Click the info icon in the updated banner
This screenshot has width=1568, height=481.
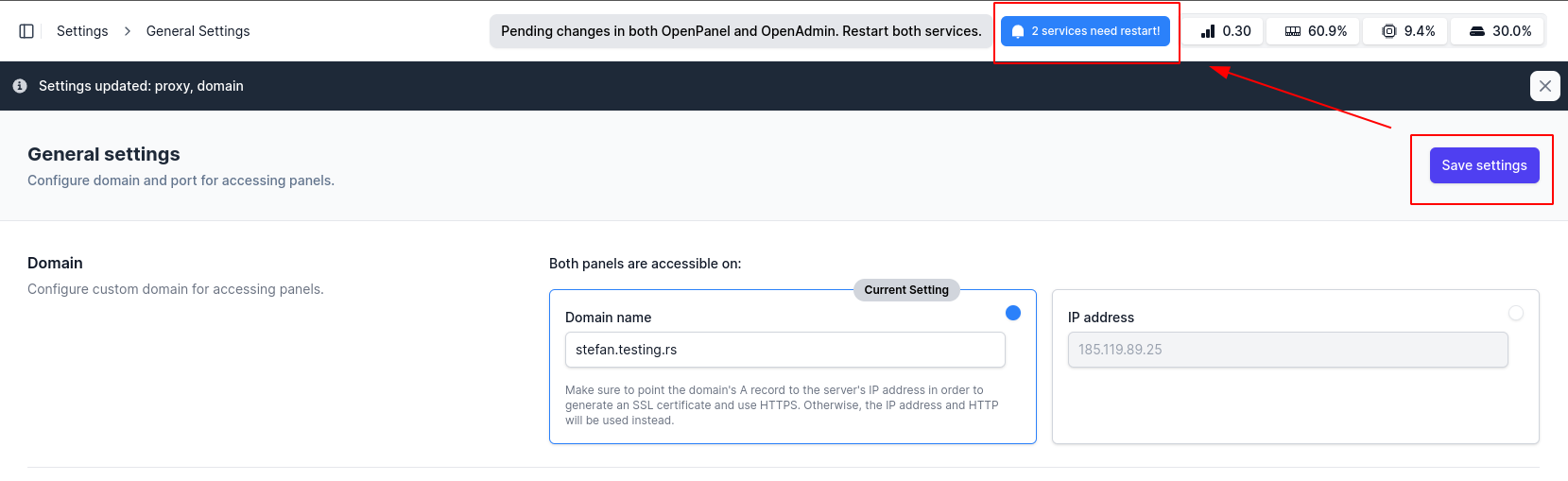20,86
